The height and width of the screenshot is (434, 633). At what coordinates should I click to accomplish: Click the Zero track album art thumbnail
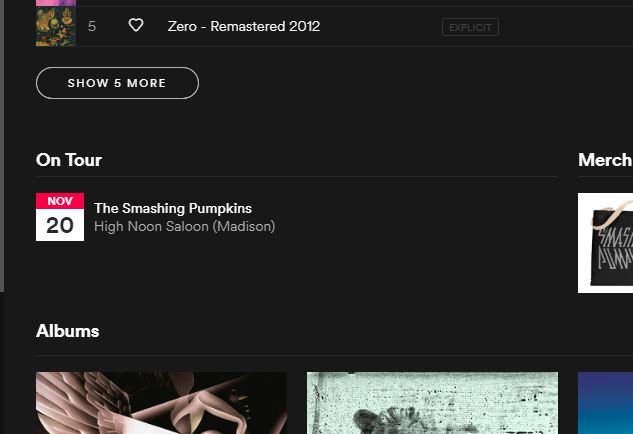pyautogui.click(x=56, y=27)
